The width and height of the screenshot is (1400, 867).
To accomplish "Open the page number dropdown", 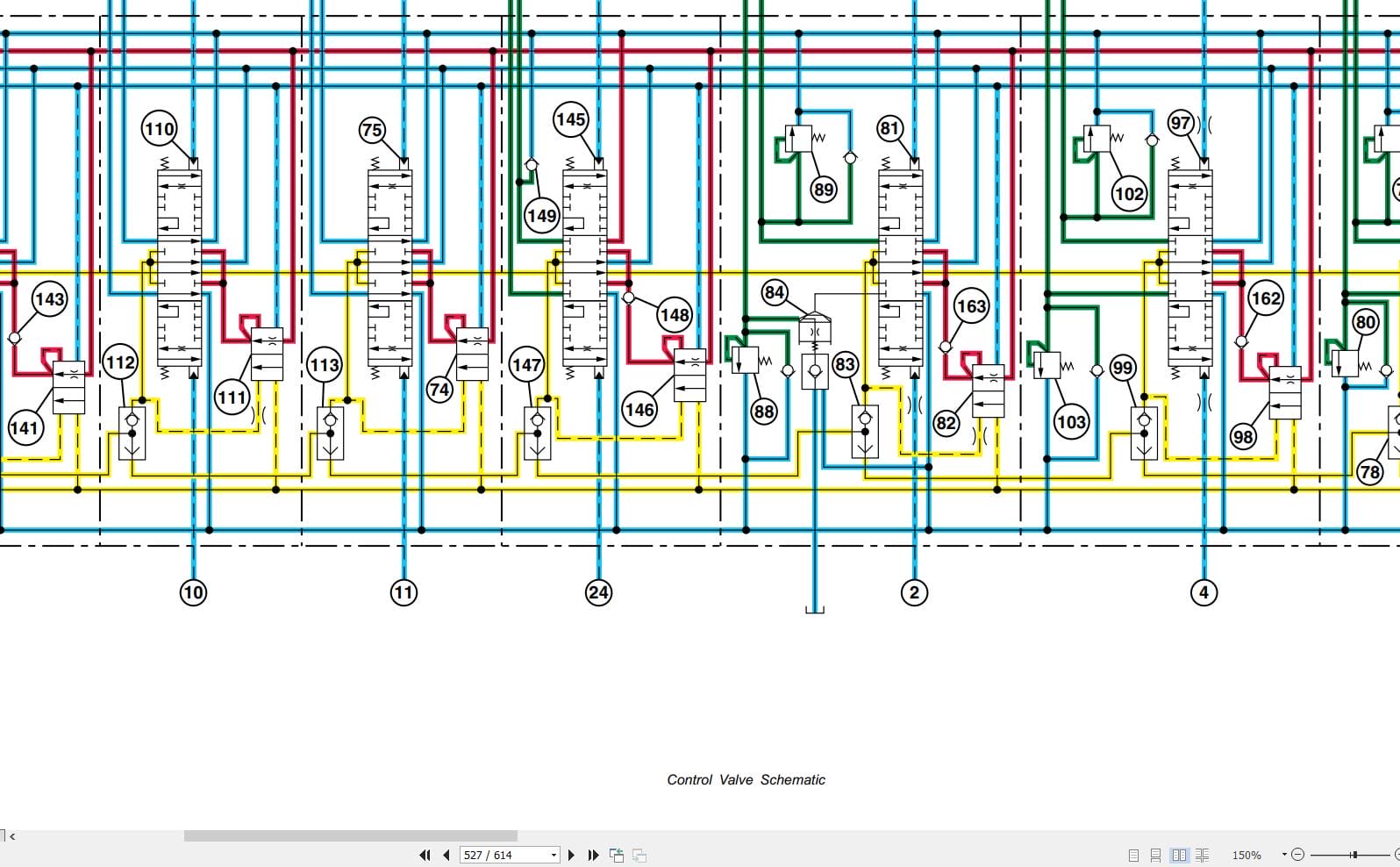I will (554, 855).
